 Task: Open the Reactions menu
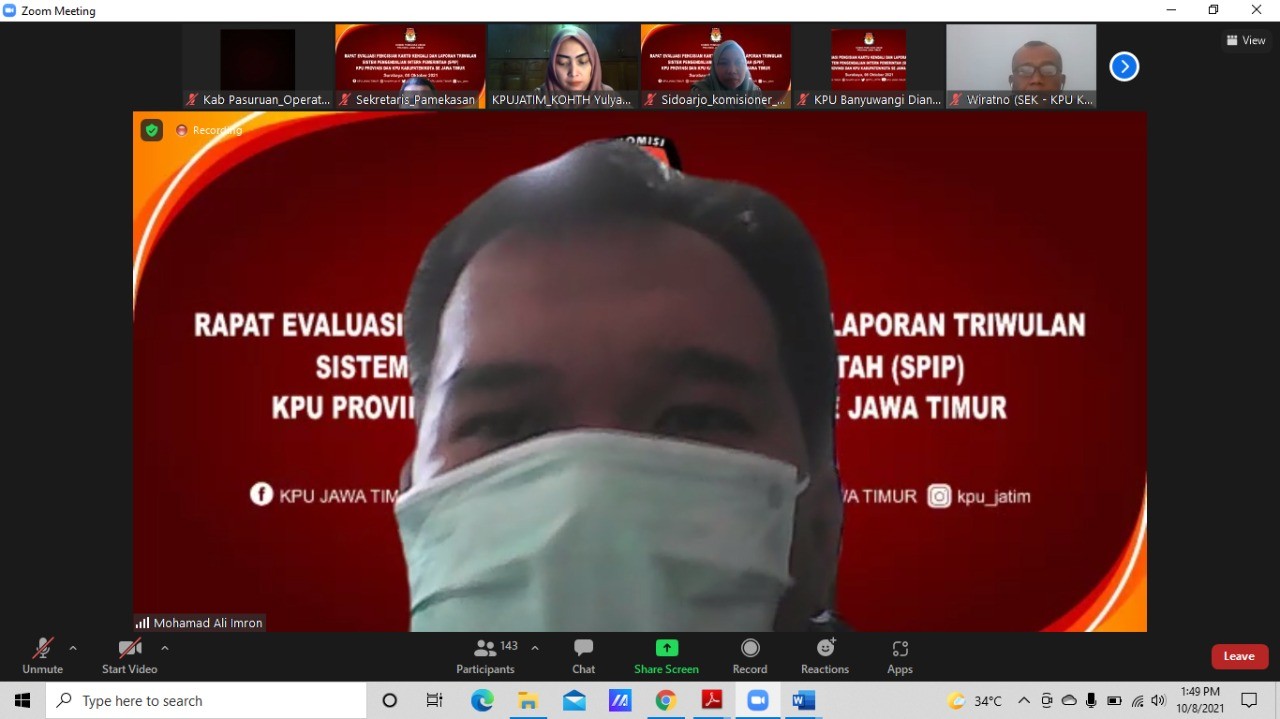[825, 656]
